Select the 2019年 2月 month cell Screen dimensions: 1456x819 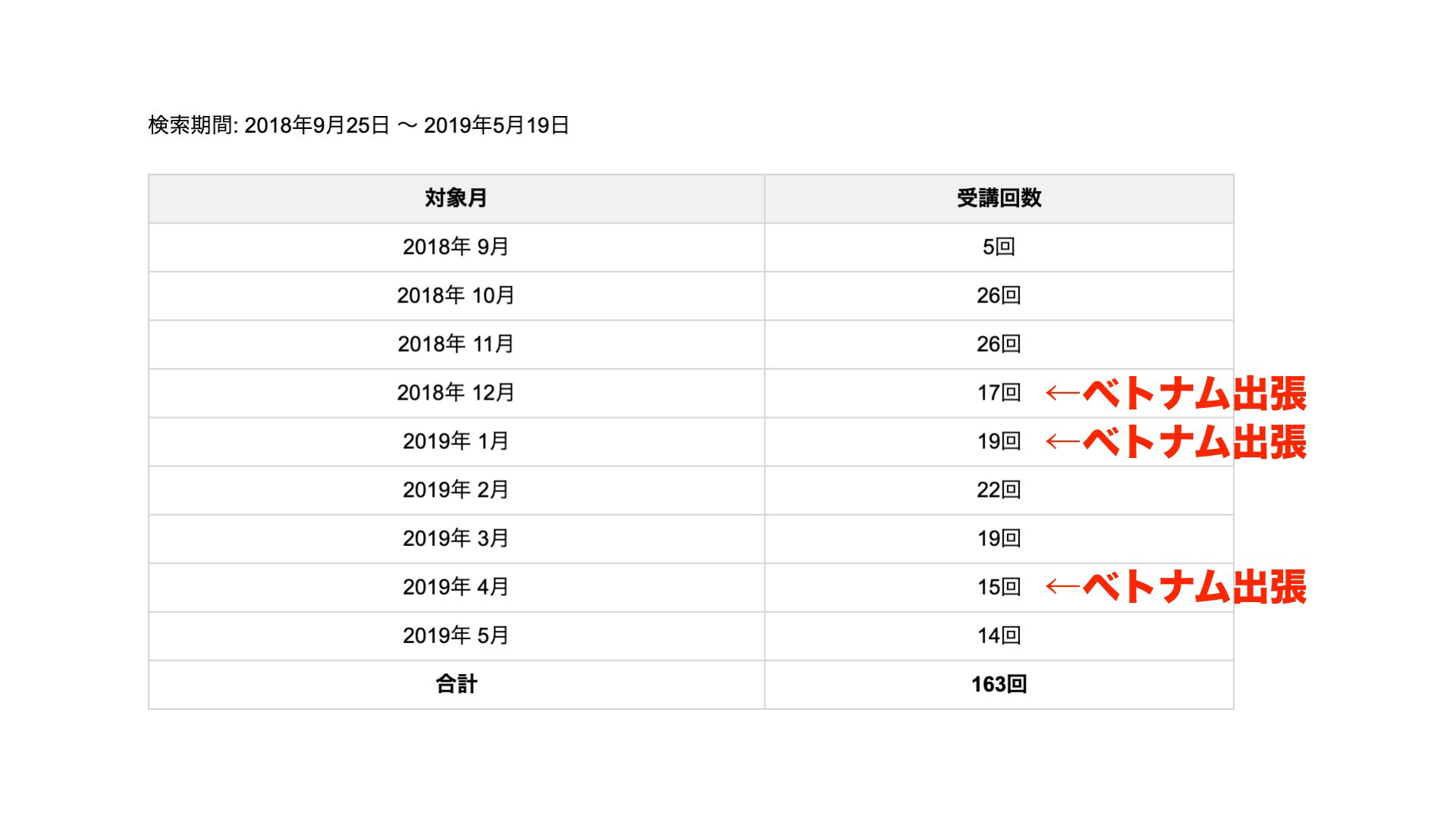457,490
